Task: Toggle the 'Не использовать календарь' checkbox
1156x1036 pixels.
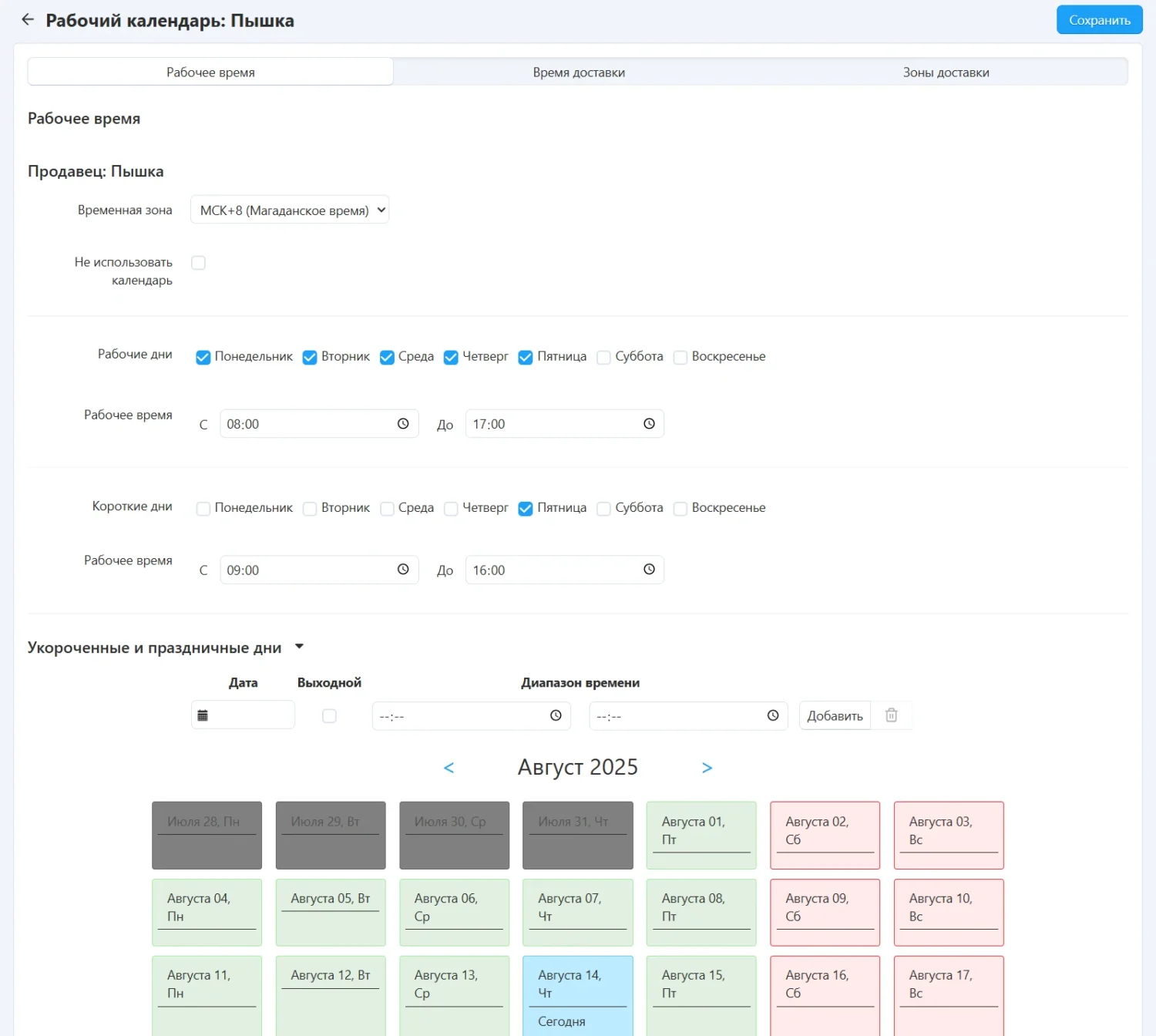Action: click(x=198, y=263)
